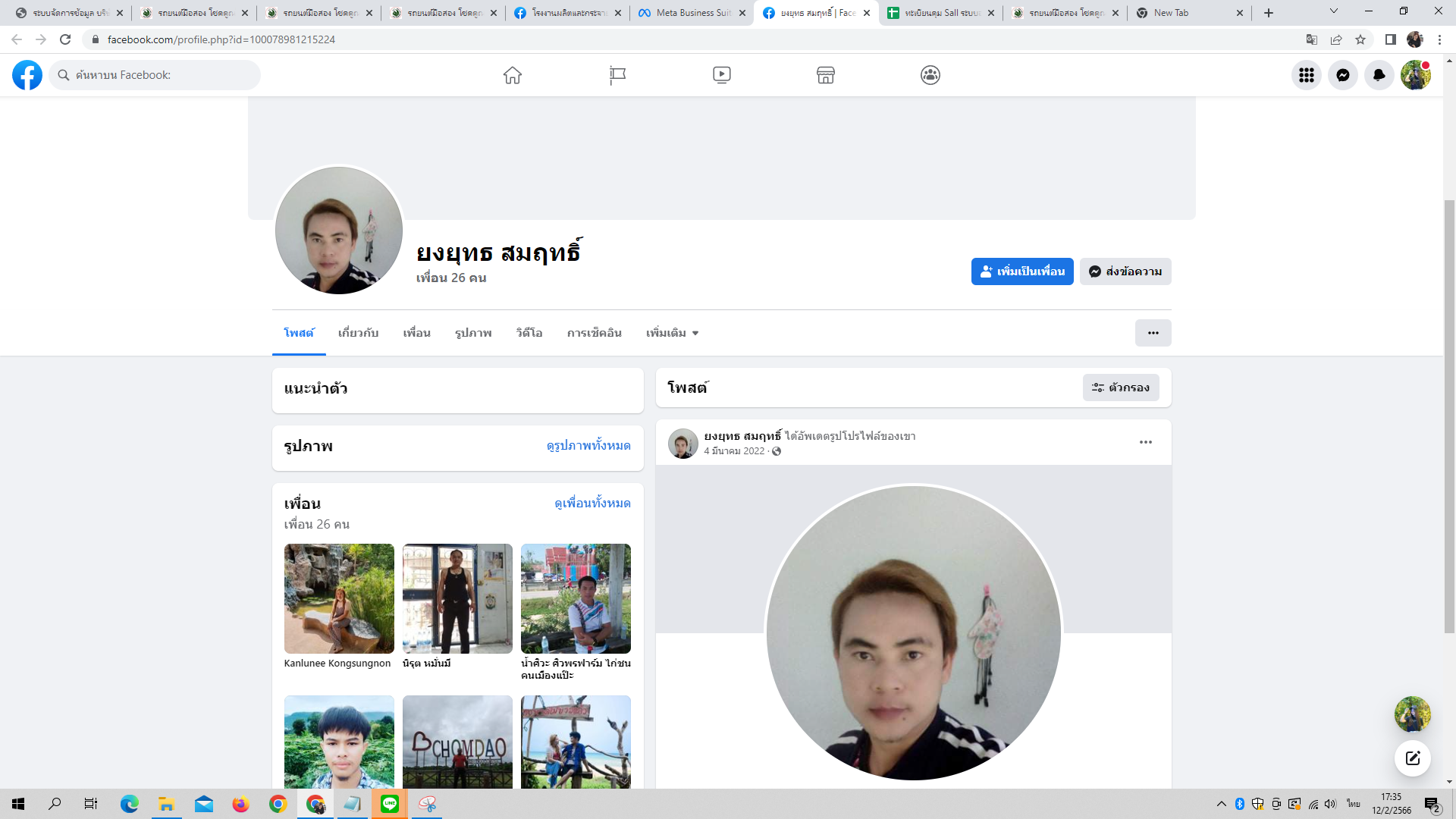This screenshot has height=819, width=1456.
Task: Click the Facebook search field
Action: (x=159, y=75)
